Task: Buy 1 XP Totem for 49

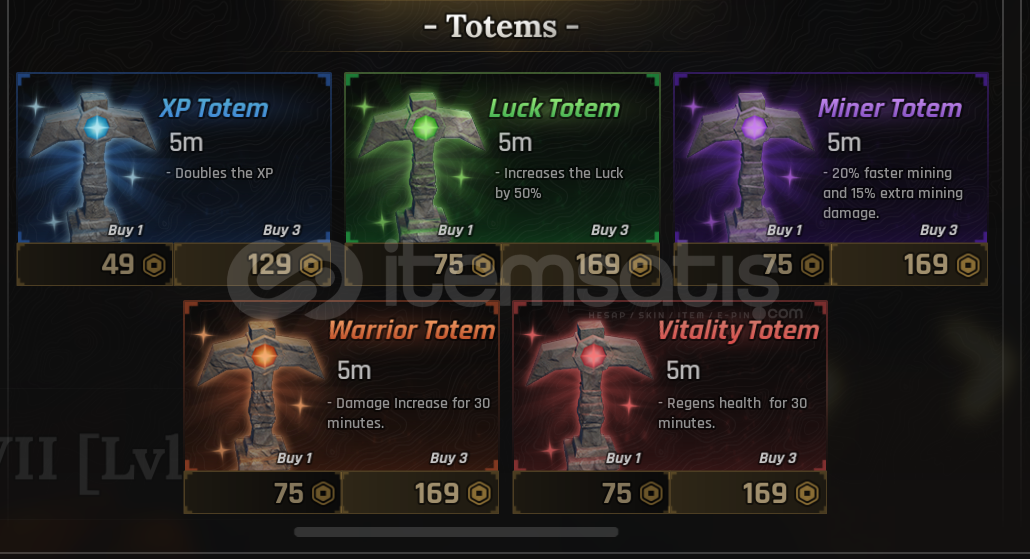Action: (x=95, y=265)
